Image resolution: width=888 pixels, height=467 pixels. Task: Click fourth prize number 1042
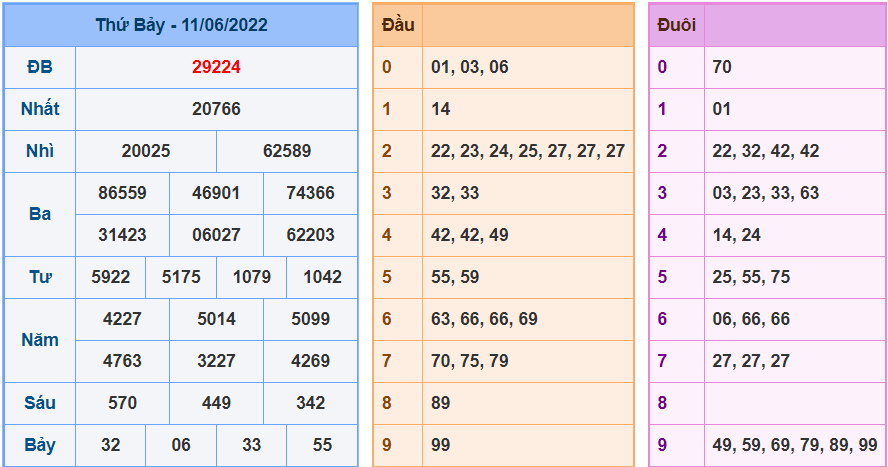(322, 277)
